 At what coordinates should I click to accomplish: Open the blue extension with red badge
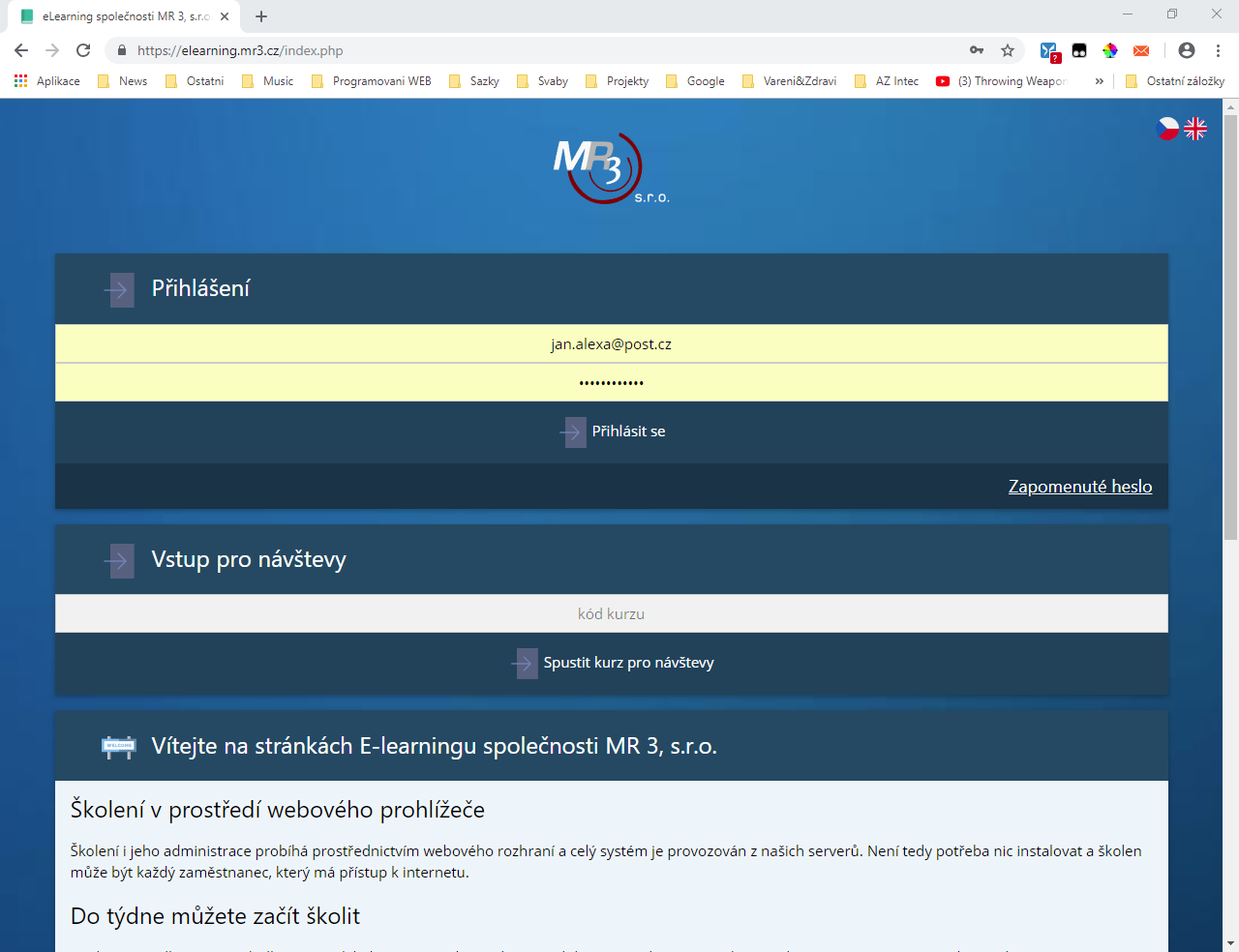point(1050,51)
